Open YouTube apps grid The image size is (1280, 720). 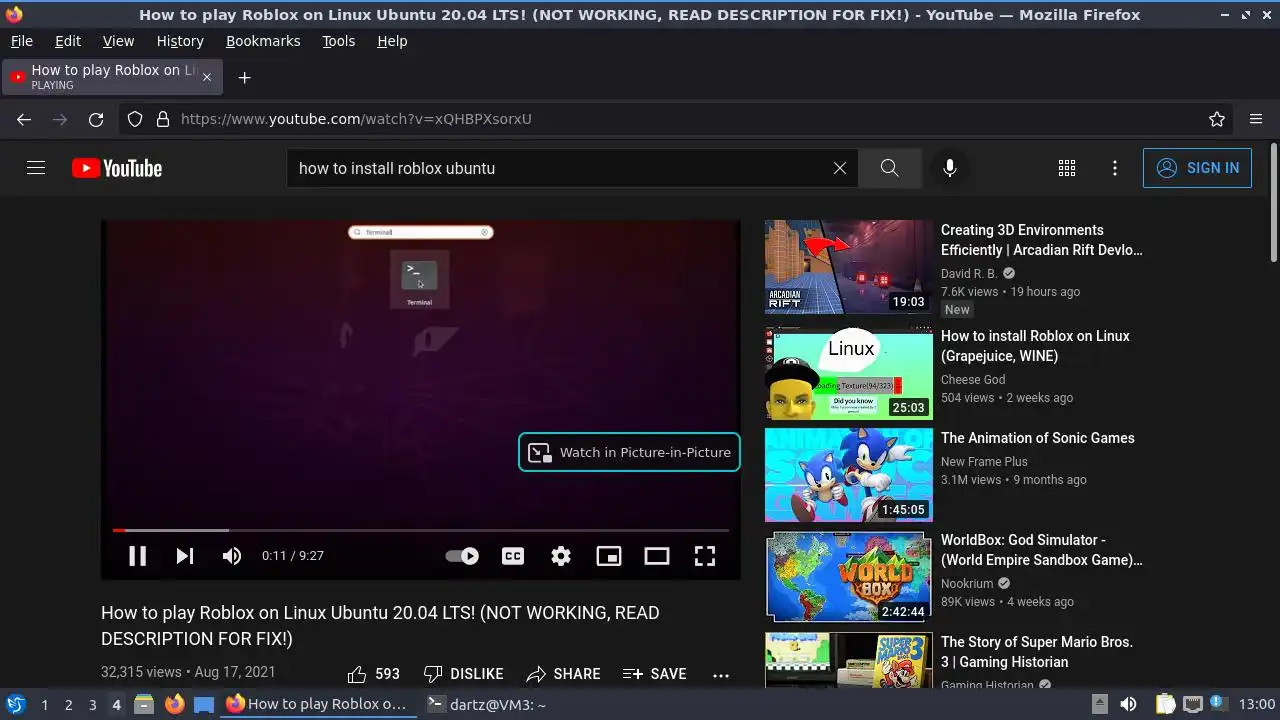1067,168
